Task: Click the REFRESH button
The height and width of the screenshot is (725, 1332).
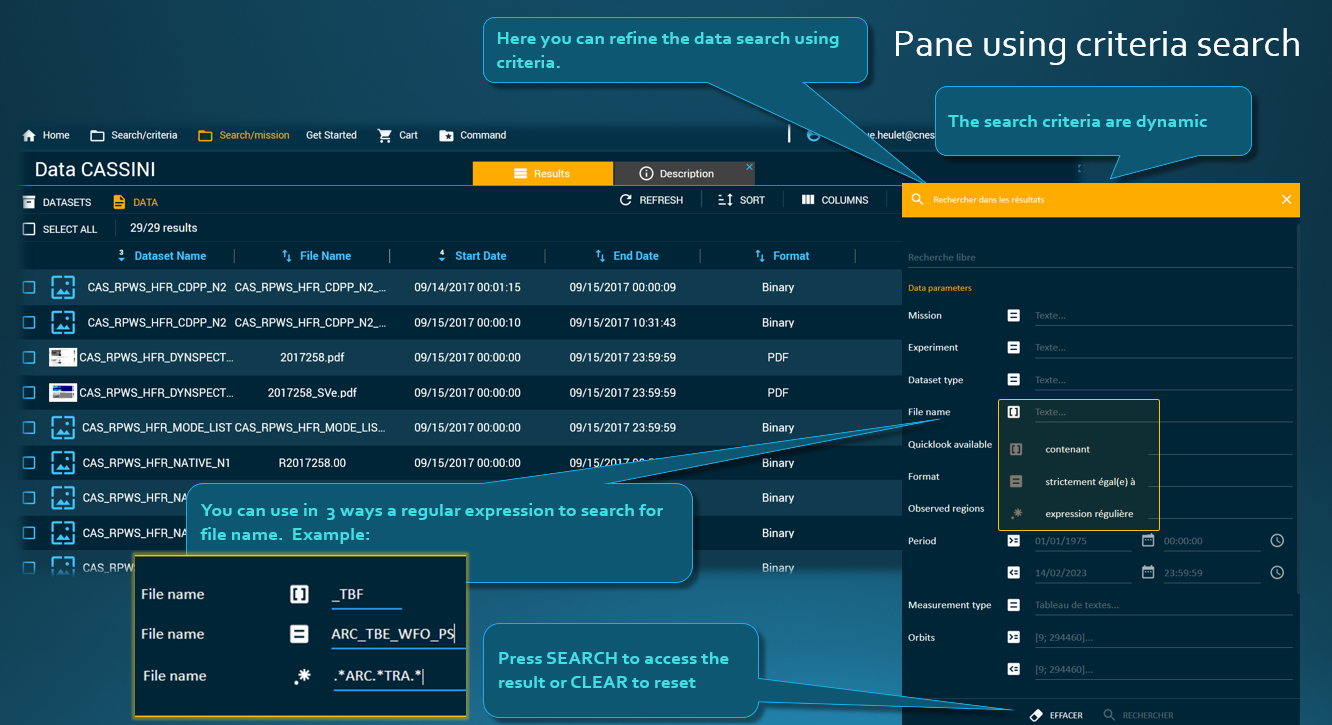Action: pos(651,200)
